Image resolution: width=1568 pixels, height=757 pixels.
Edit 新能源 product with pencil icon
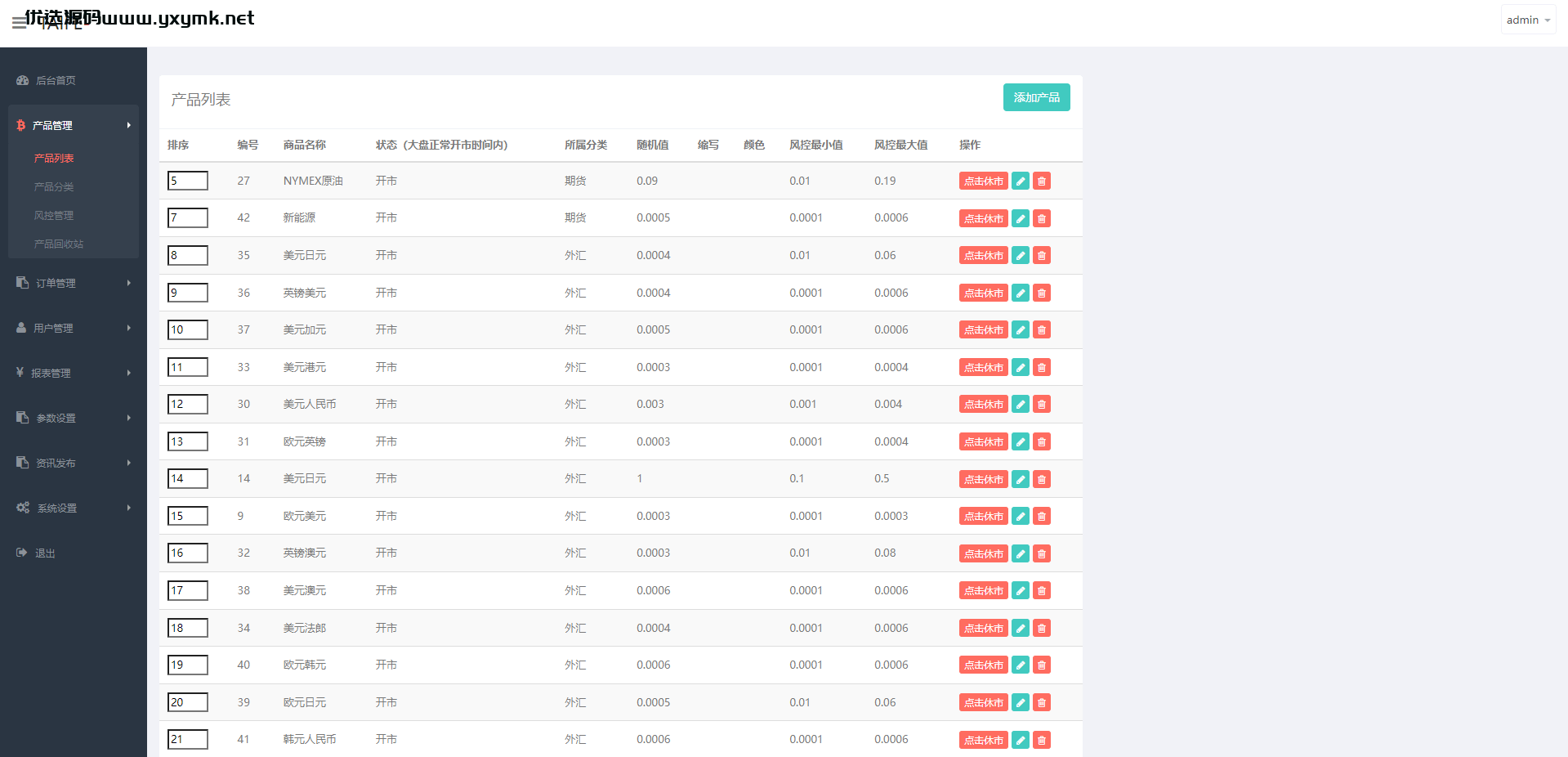[1021, 218]
